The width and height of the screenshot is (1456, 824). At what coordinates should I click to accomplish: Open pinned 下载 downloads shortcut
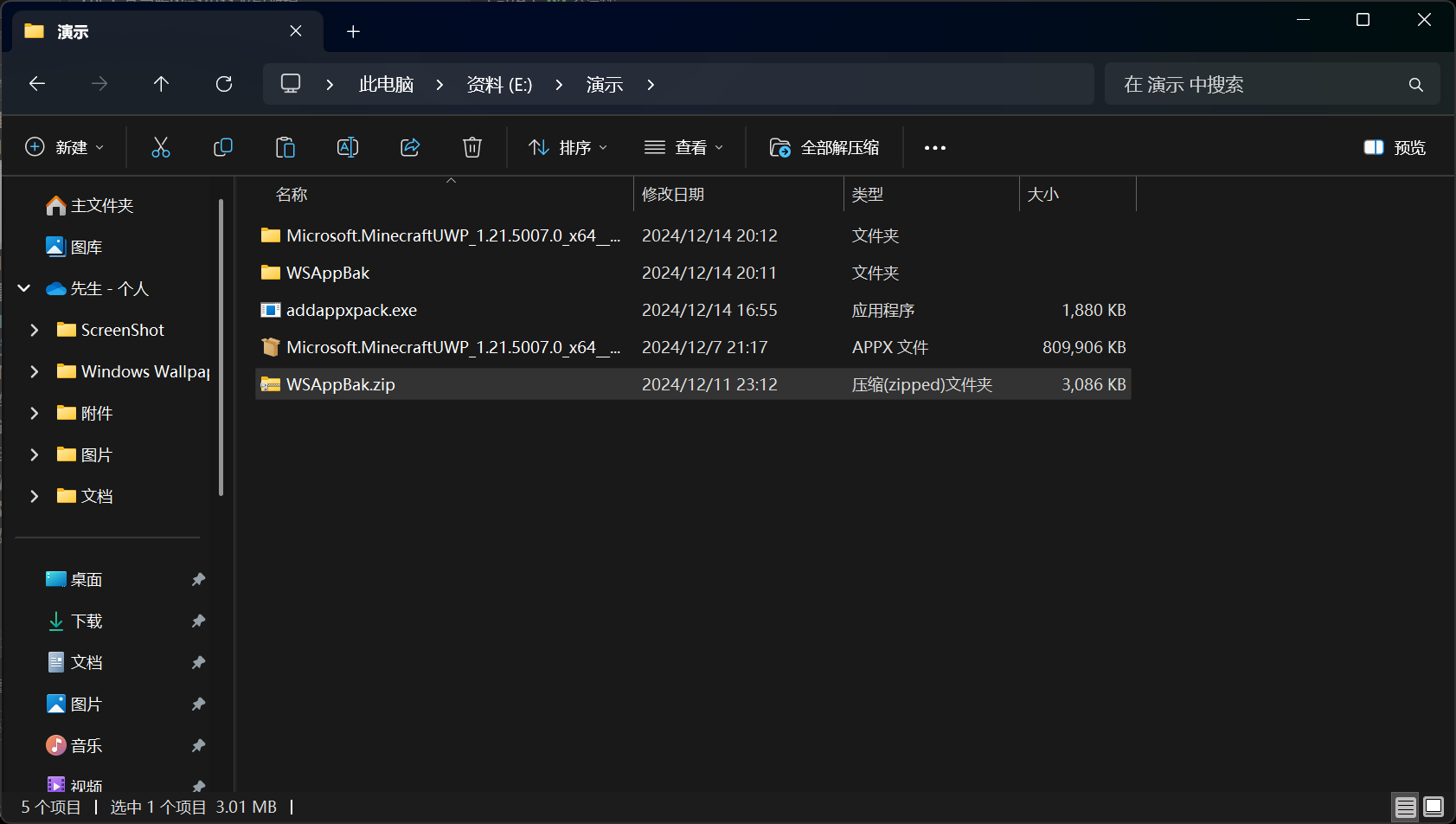point(74,621)
